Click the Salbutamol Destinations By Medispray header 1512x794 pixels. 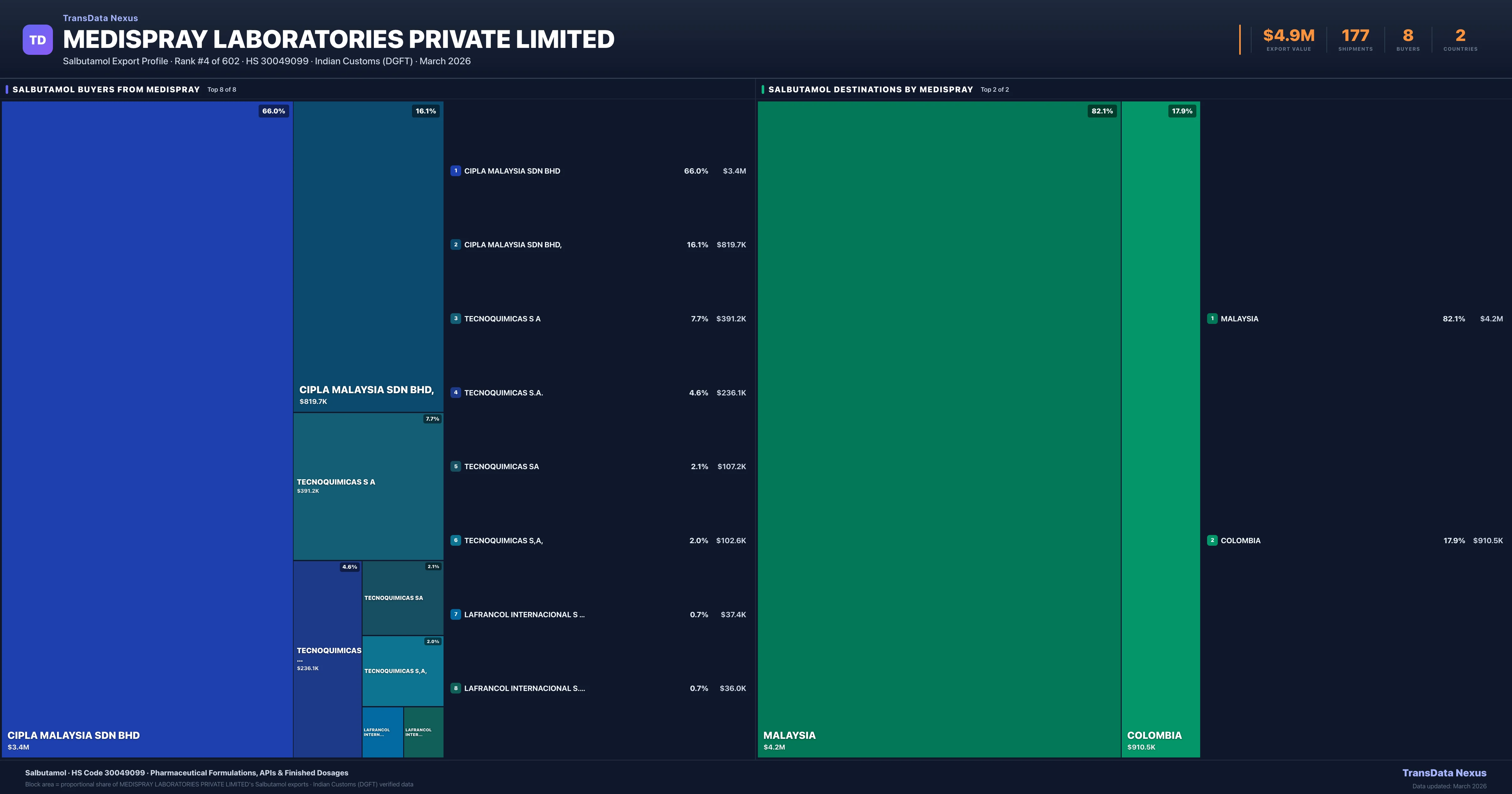click(870, 89)
